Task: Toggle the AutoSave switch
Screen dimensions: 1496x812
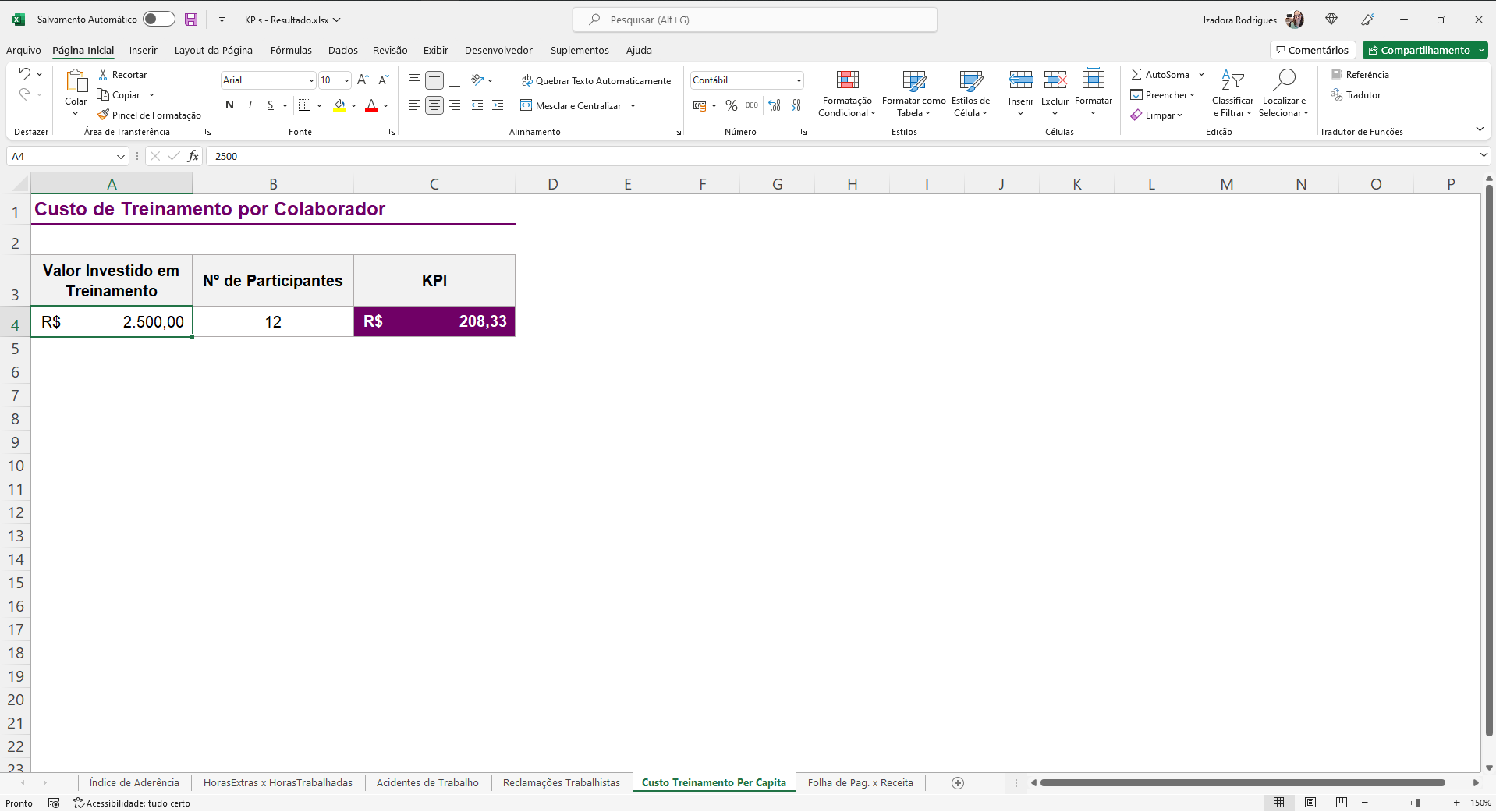Action: [x=158, y=20]
